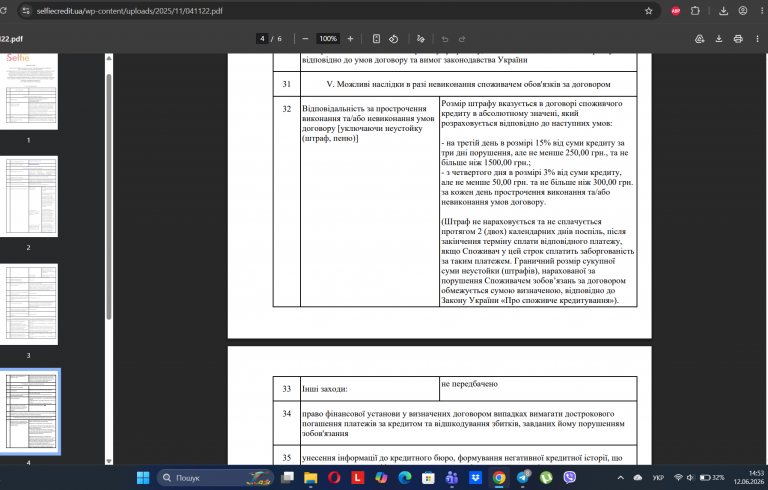Open Wi-Fi network tray icon

tap(678, 477)
